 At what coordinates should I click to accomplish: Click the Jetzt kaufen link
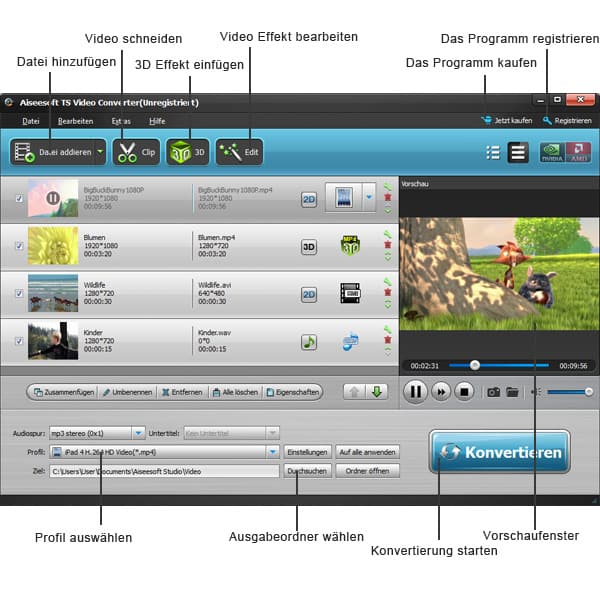pos(507,121)
